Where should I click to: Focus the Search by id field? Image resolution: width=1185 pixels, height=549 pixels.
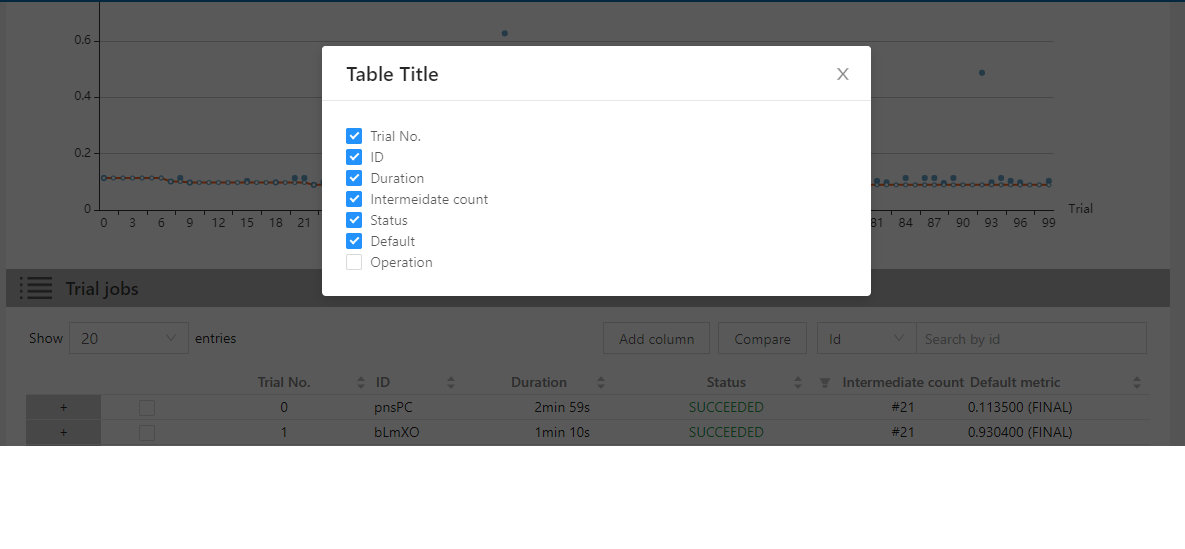[x=1030, y=339]
